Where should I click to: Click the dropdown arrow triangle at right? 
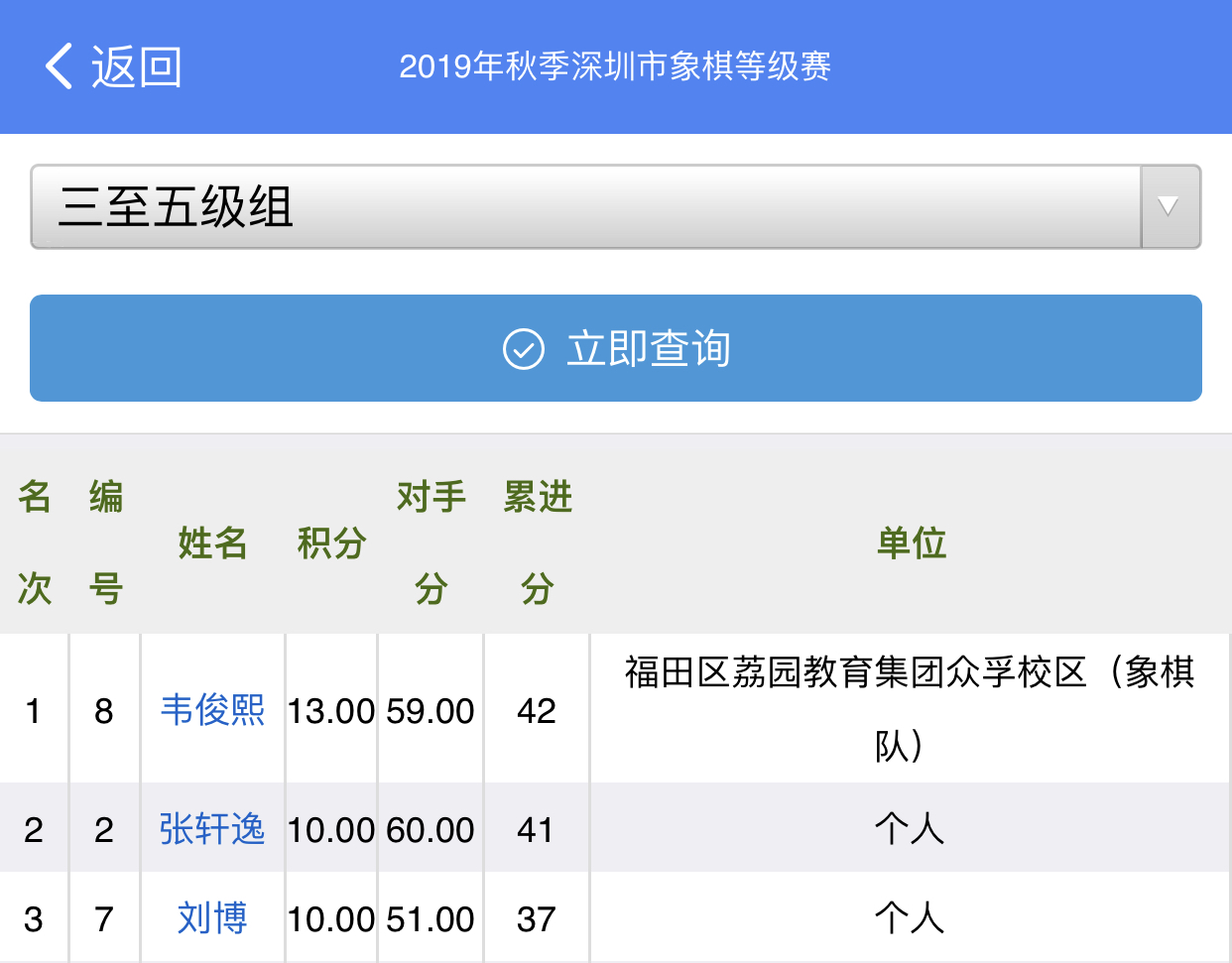[x=1170, y=206]
